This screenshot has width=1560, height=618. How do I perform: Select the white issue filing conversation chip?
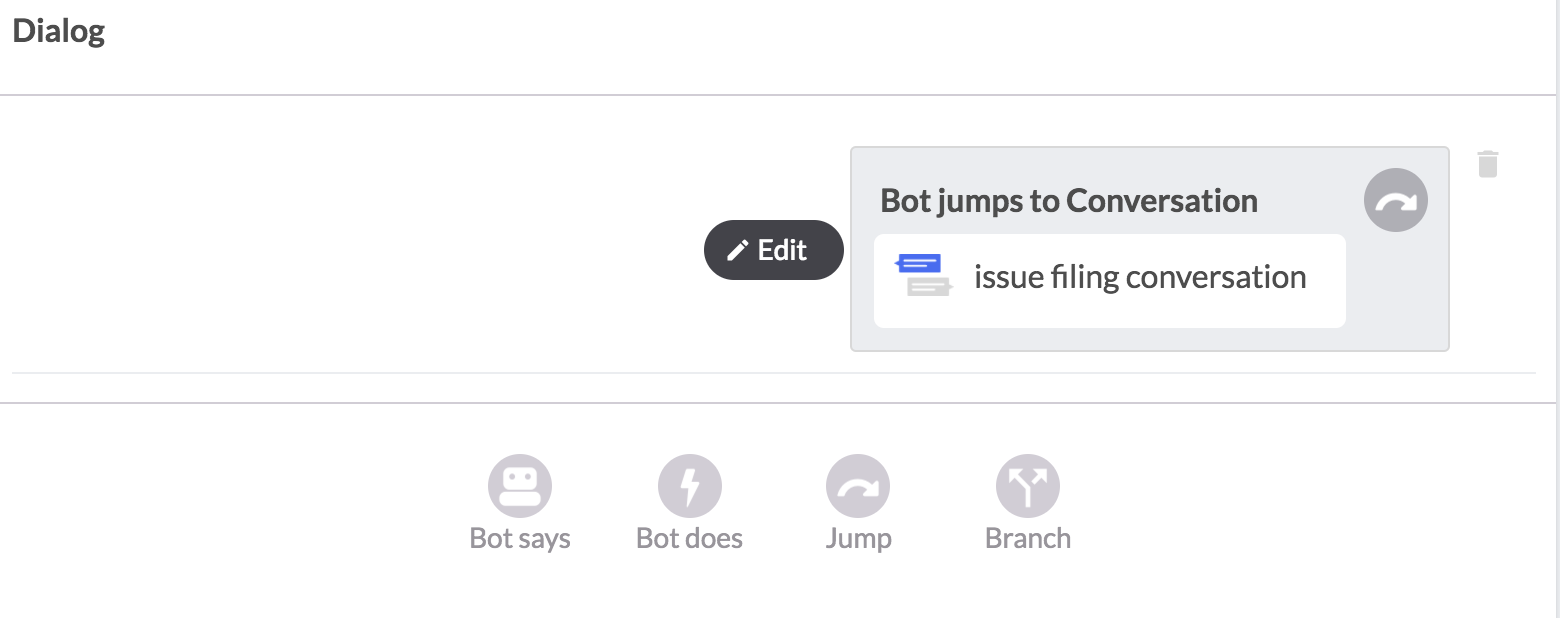point(1110,280)
